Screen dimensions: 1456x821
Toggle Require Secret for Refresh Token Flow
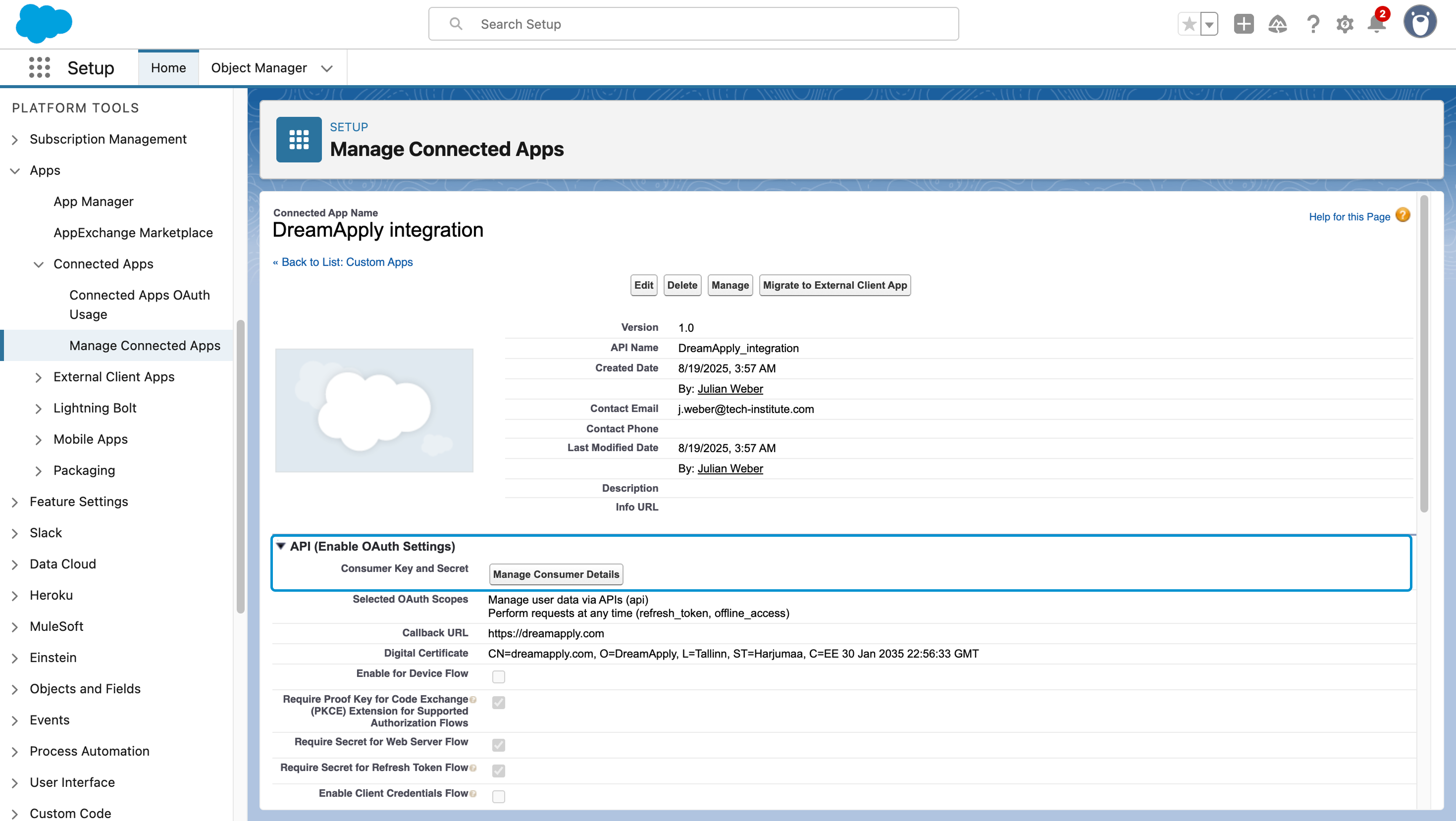click(499, 770)
